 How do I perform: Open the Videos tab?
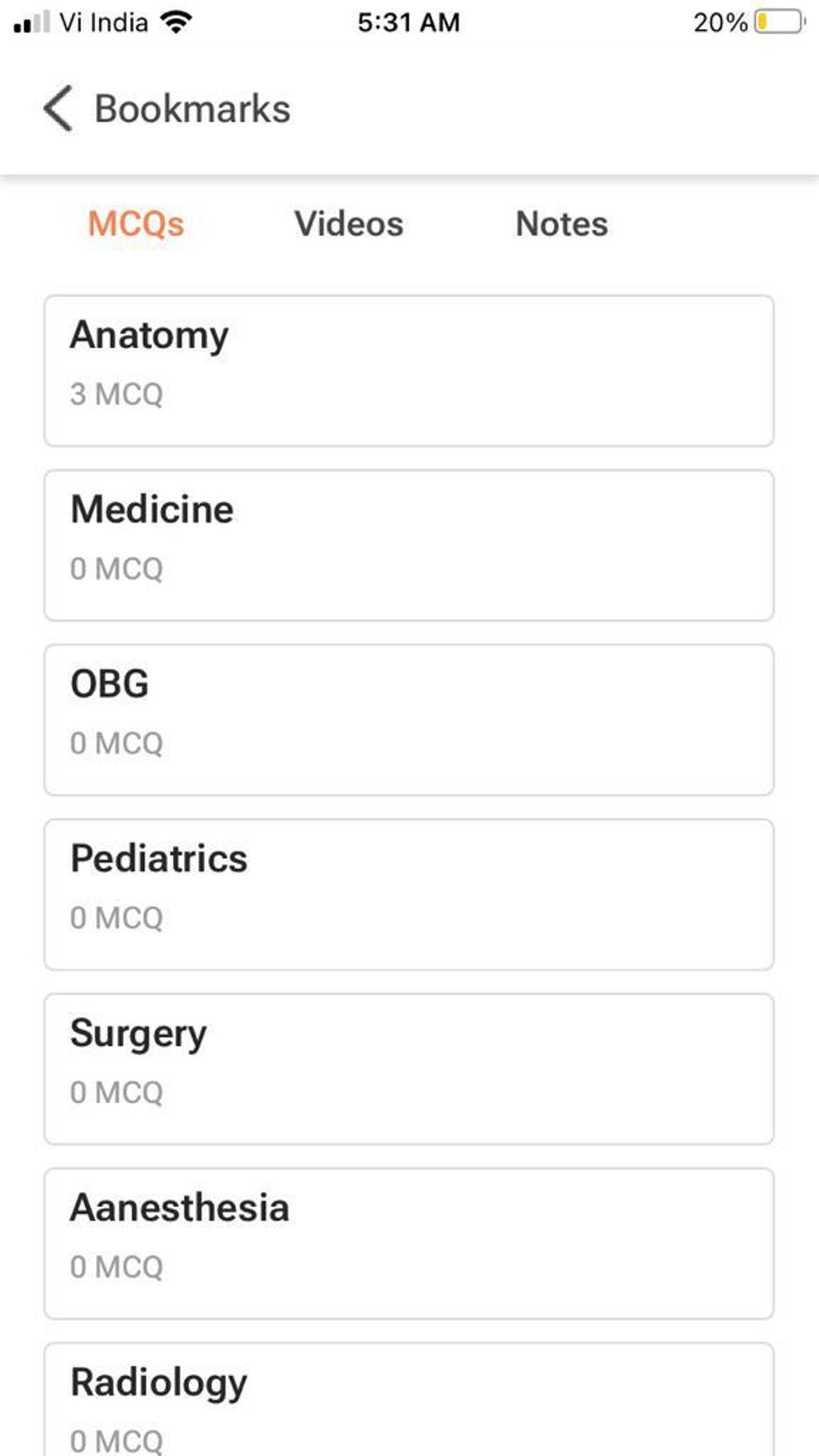pyautogui.click(x=349, y=224)
